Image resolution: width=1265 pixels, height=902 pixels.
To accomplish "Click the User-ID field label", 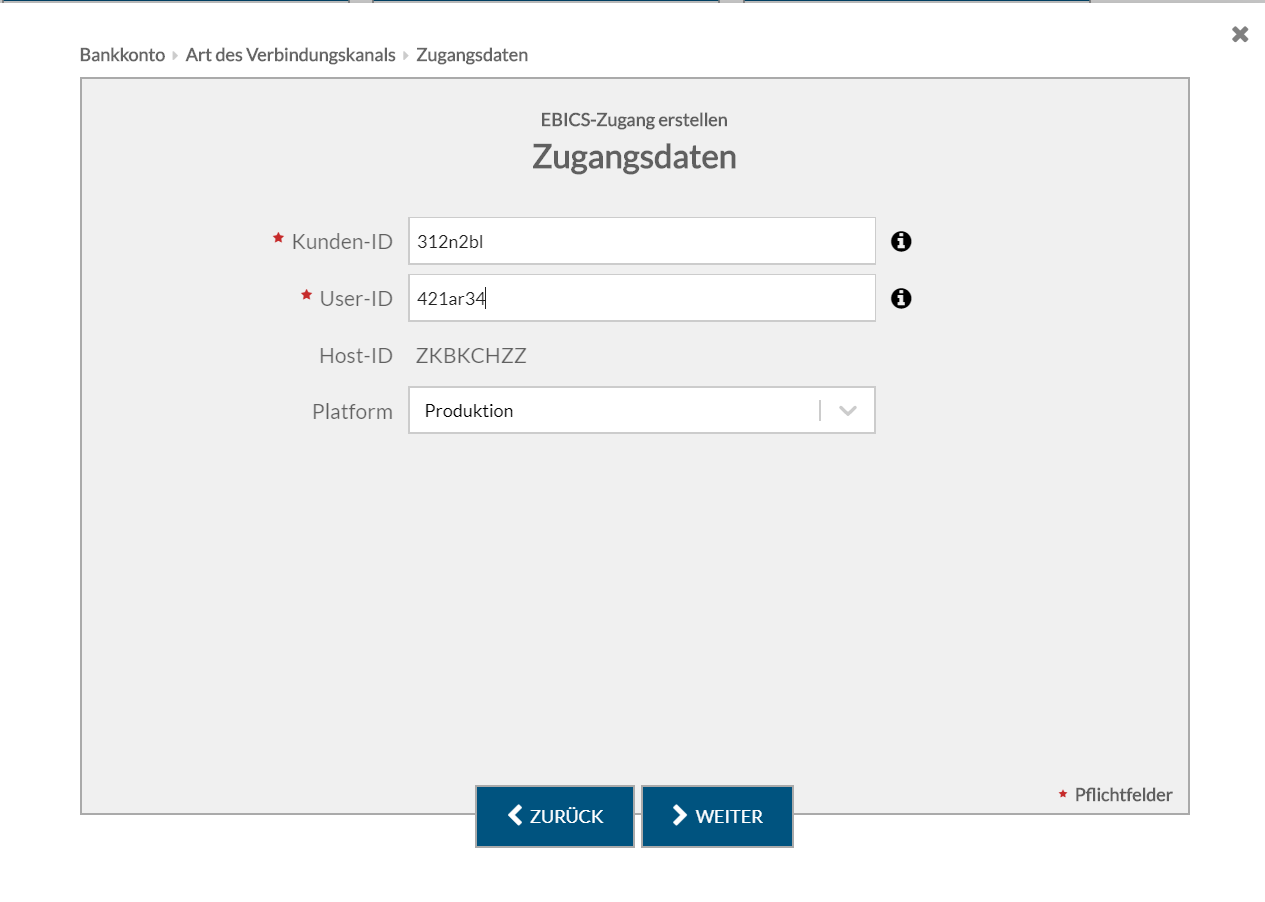I will click(x=356, y=298).
